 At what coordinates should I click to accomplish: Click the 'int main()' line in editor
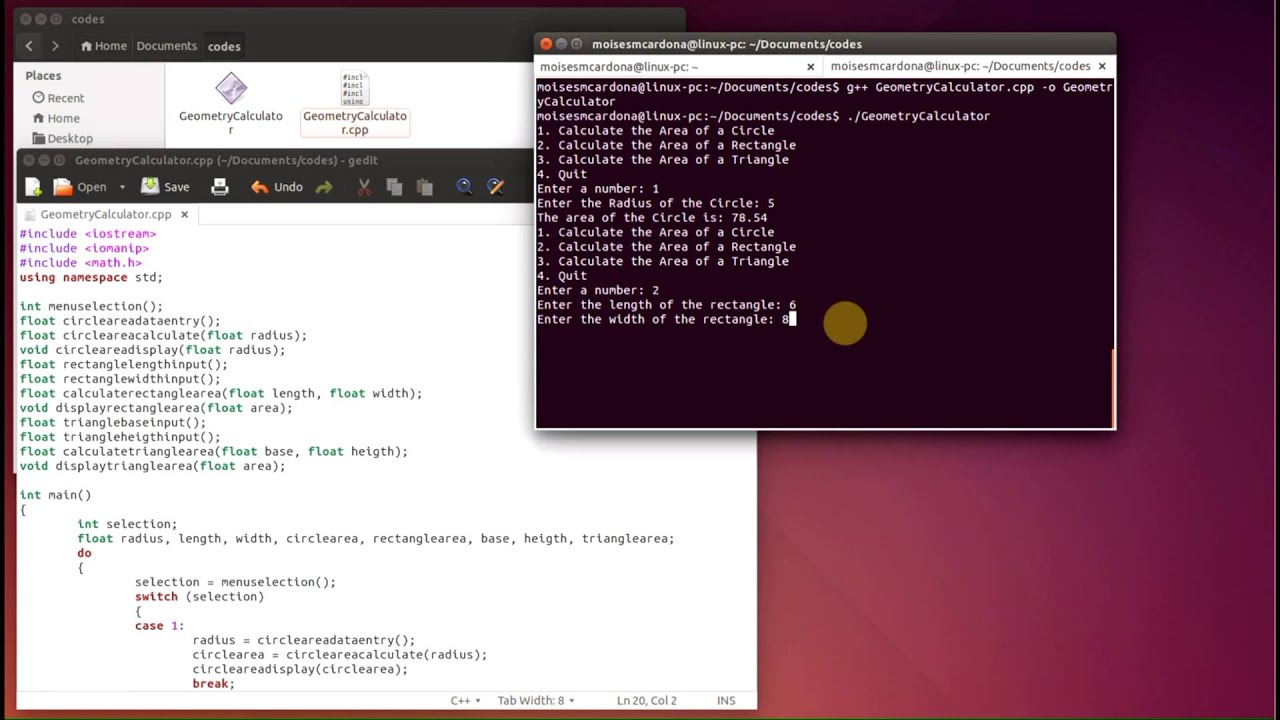pyautogui.click(x=55, y=495)
